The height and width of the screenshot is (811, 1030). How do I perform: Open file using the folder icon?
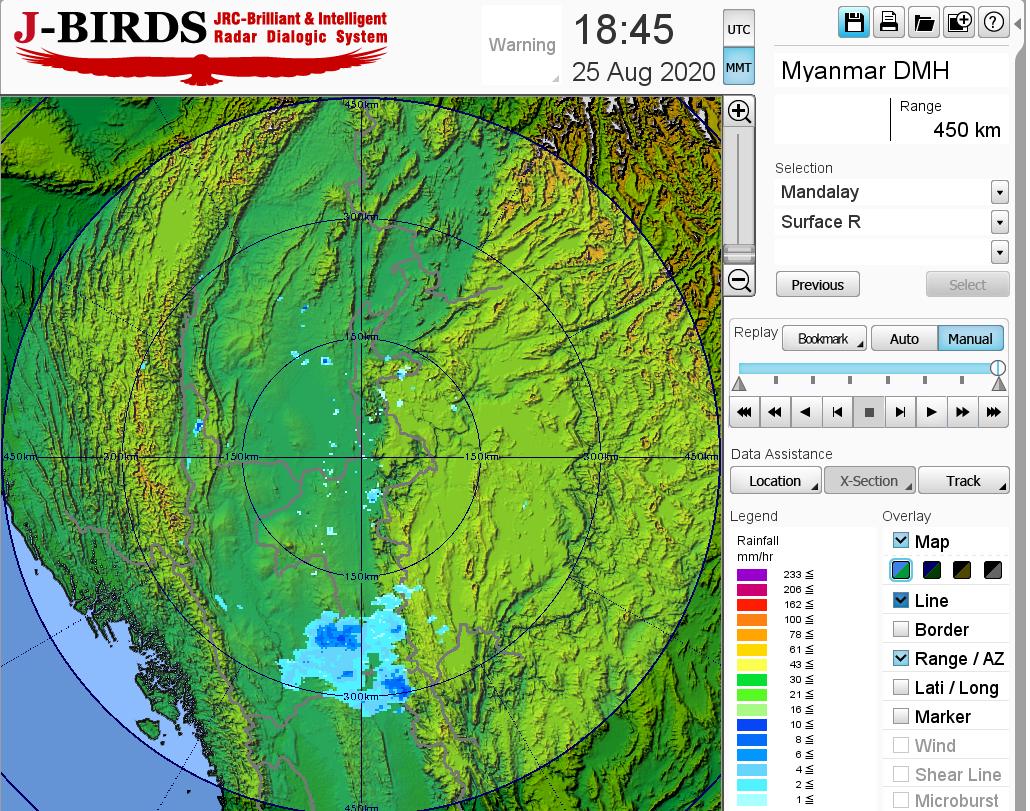coord(923,23)
